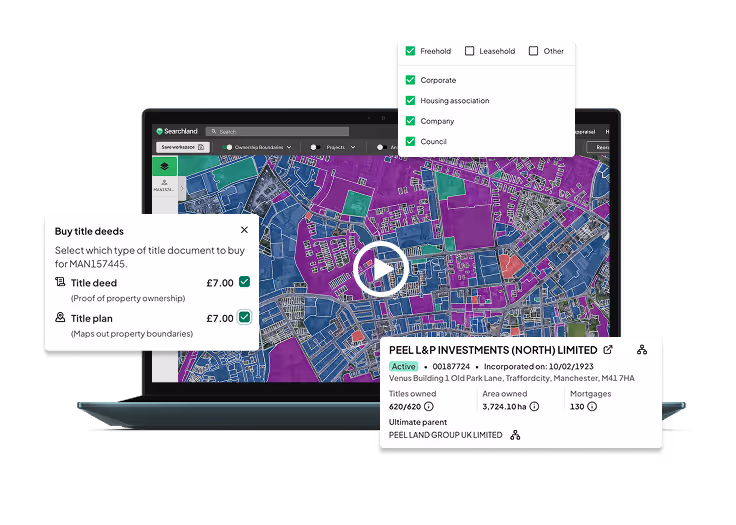
Task: Click the search magnifier icon
Action: (x=214, y=131)
